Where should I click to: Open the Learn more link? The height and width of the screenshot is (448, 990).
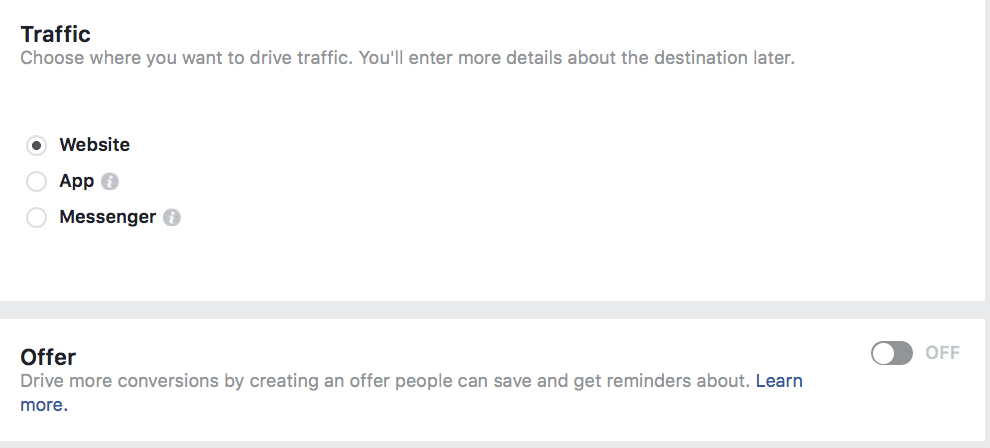(779, 381)
